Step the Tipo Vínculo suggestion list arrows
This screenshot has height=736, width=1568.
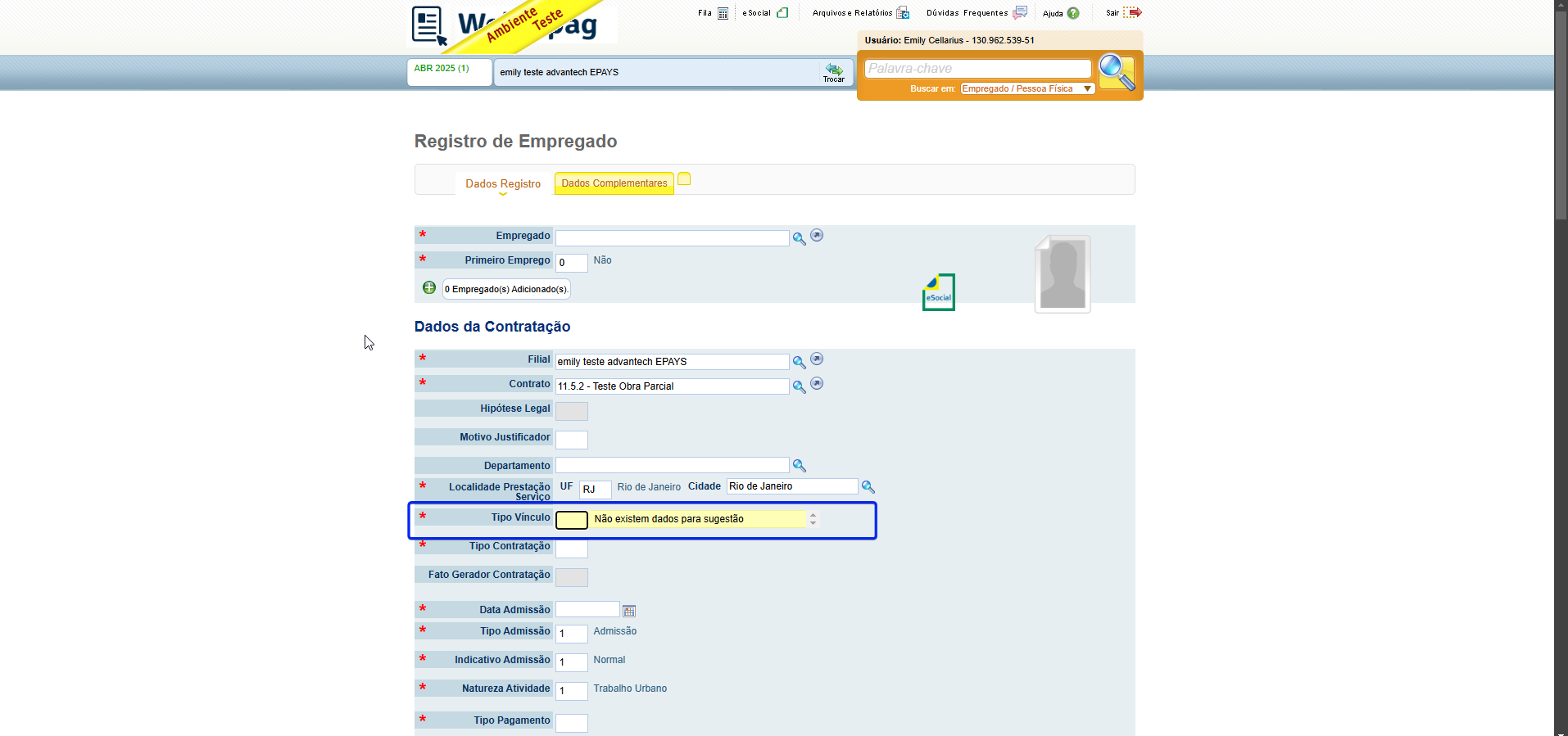[x=813, y=519]
